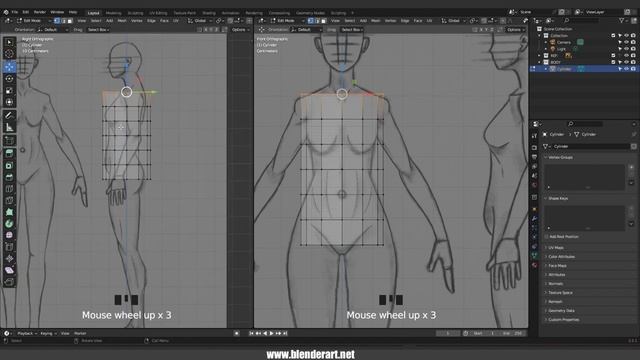Hide the Cylinder object in the outliner
The image size is (640, 360).
point(627,69)
